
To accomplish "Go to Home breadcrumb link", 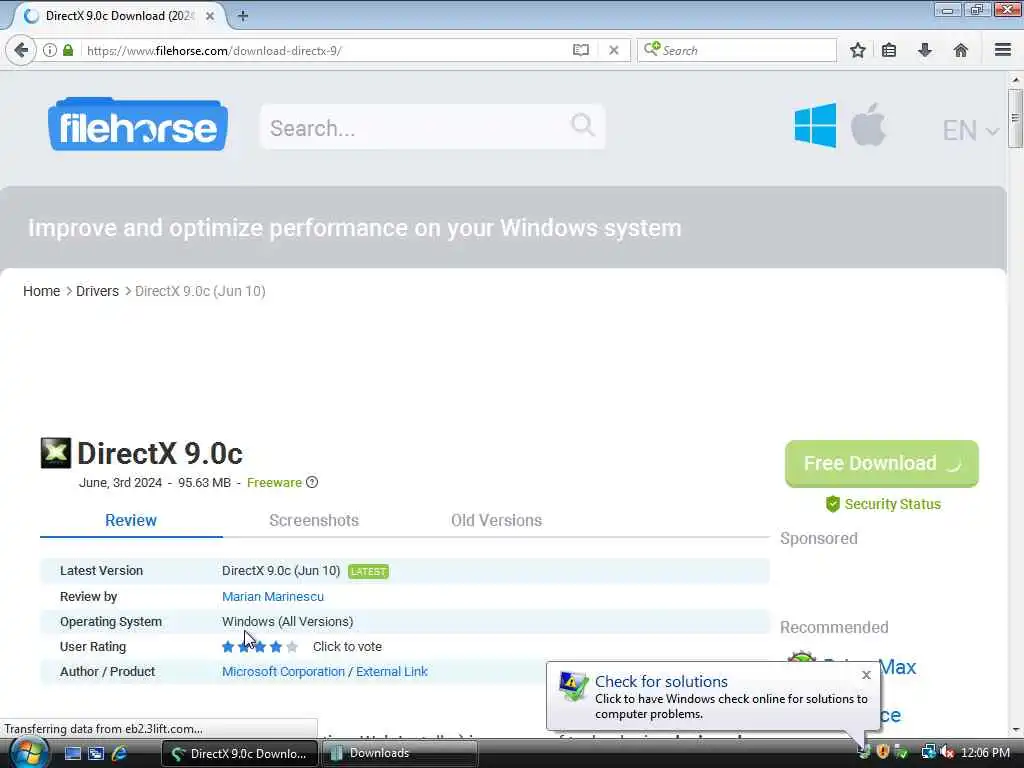I will (x=41, y=291).
